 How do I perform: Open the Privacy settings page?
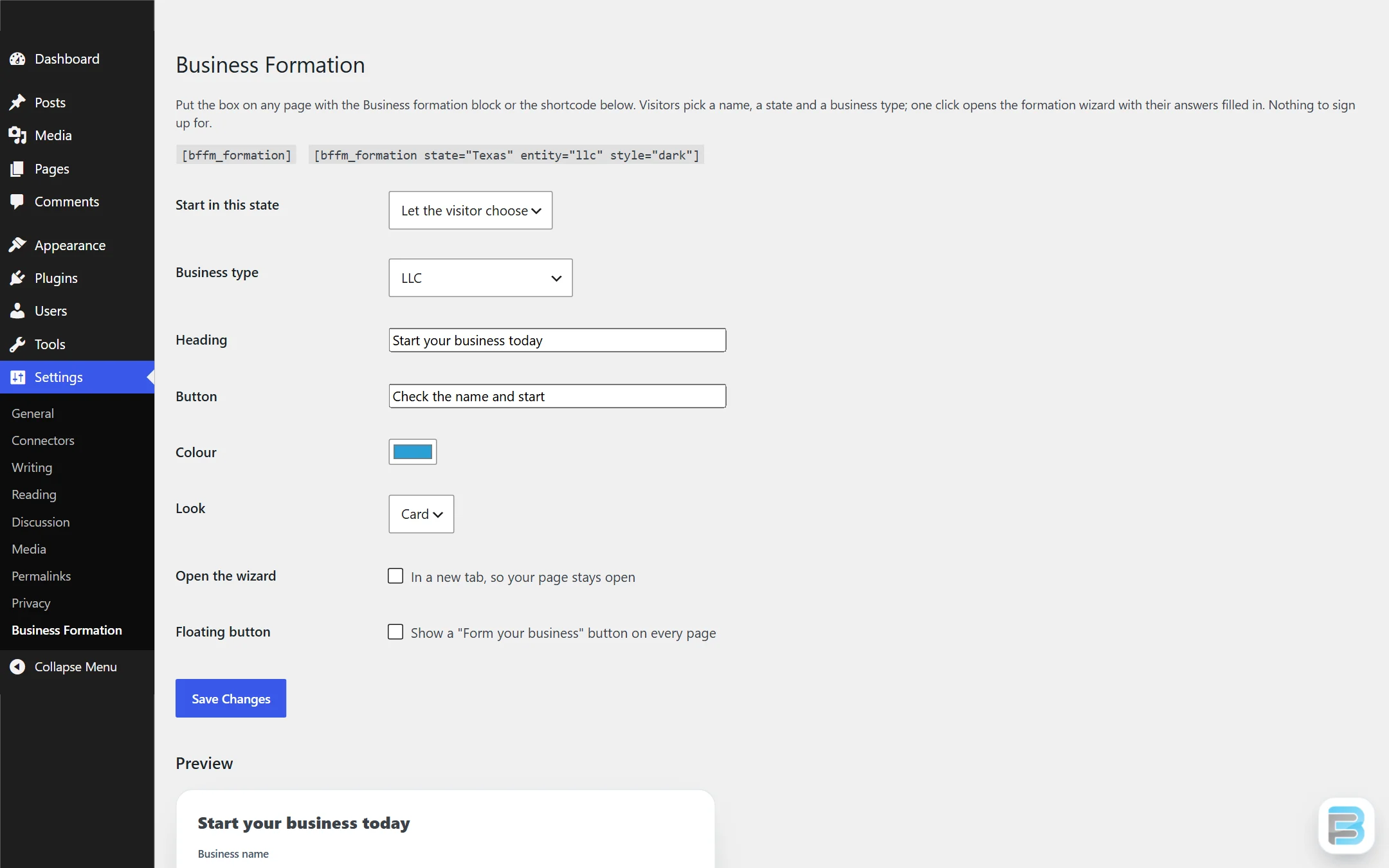point(31,603)
